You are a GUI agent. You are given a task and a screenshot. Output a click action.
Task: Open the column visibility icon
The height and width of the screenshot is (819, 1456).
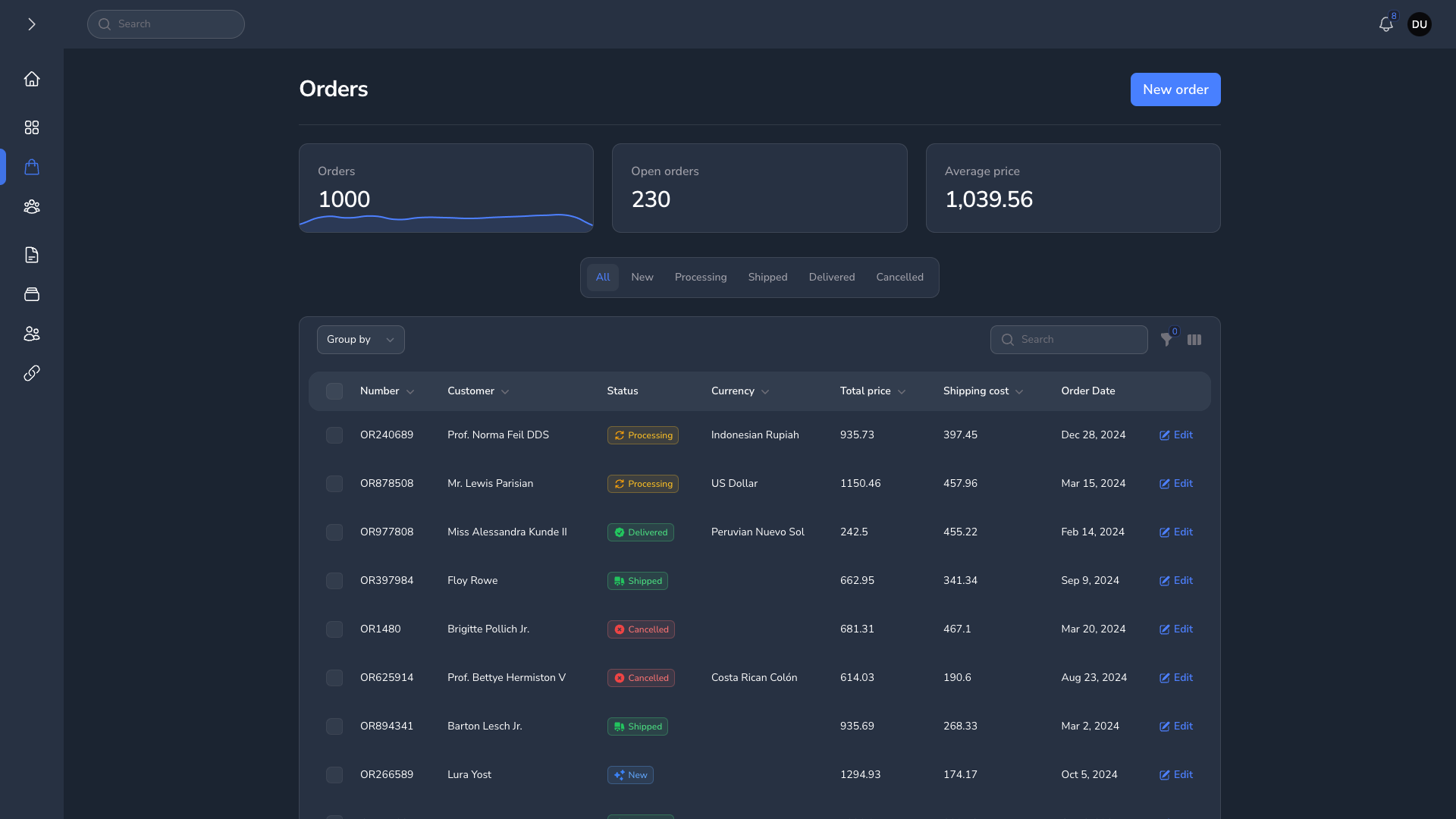[1194, 340]
